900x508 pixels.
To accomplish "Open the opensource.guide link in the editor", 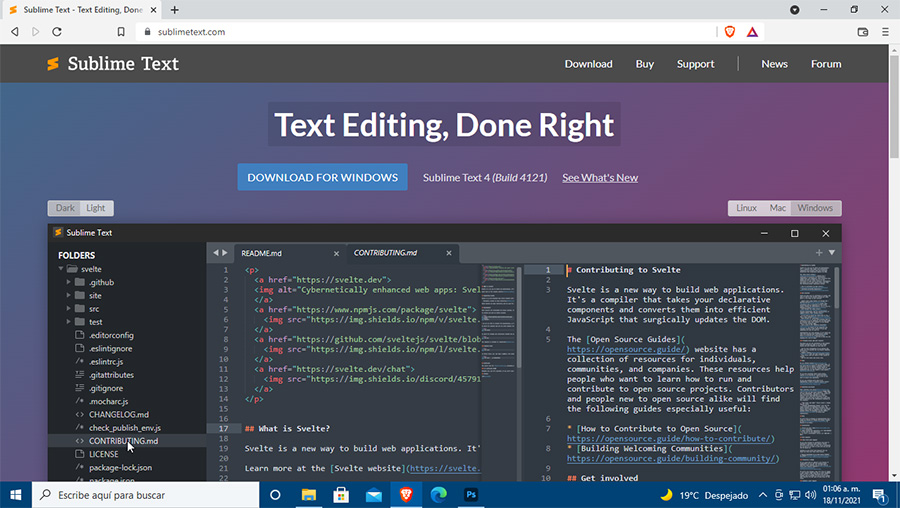I will pyautogui.click(x=627, y=349).
